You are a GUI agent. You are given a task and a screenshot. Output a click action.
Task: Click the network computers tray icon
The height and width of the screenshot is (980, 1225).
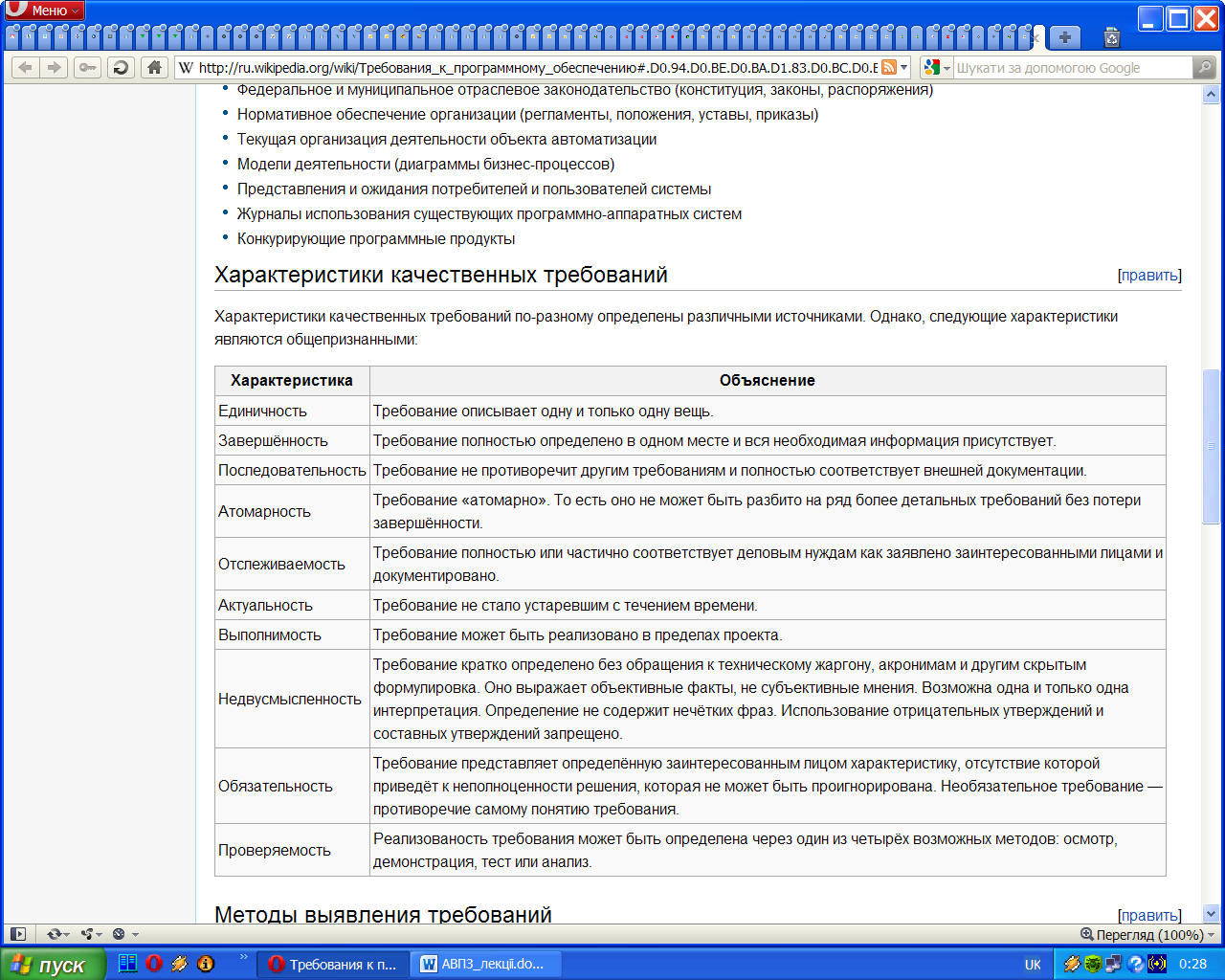pos(1114,965)
